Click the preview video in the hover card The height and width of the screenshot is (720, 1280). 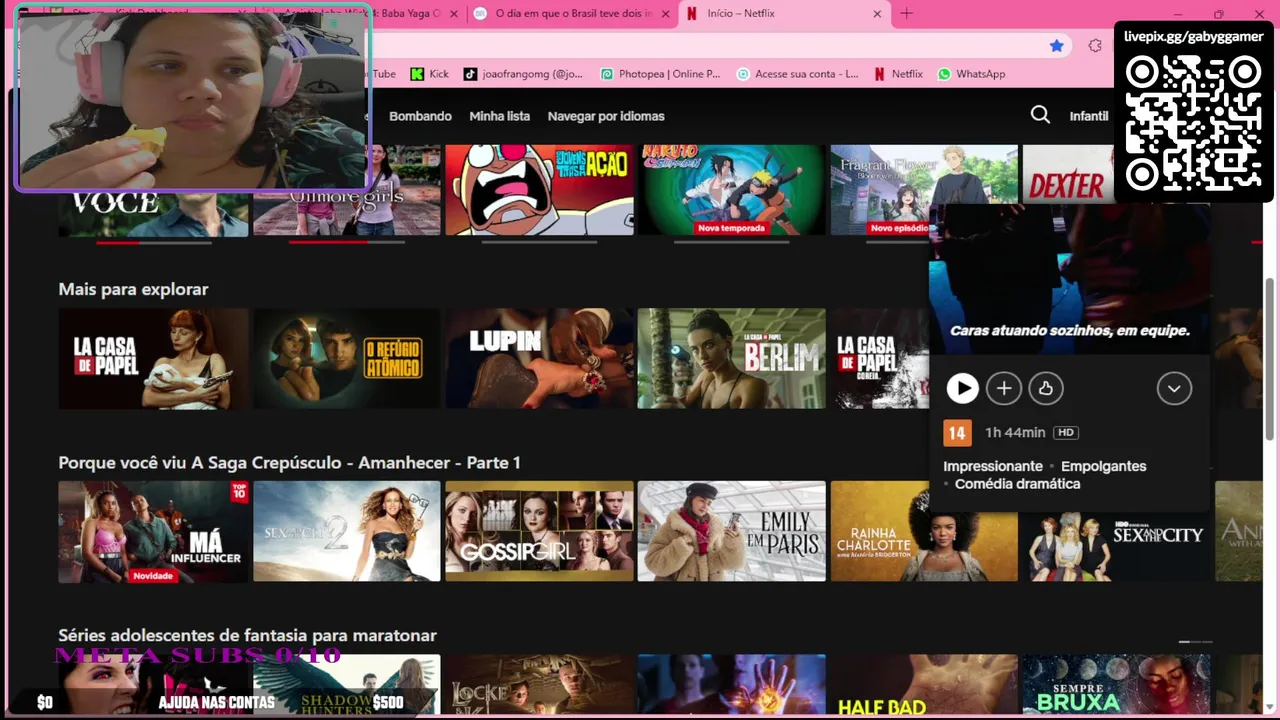click(1069, 280)
